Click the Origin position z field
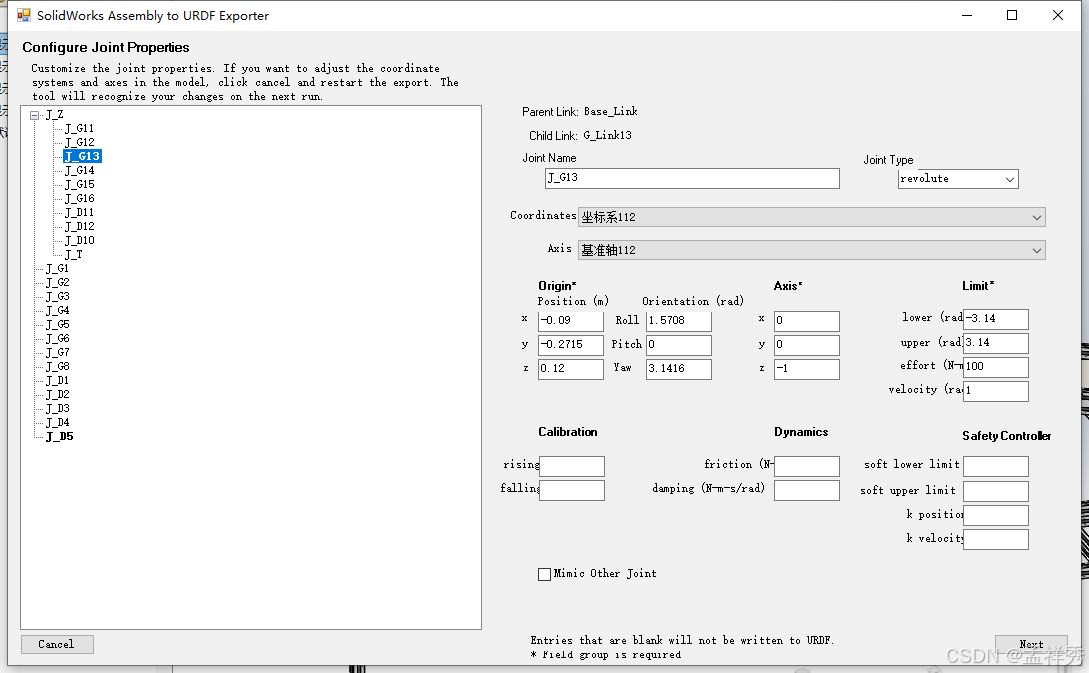Viewport: 1089px width, 673px height. click(x=570, y=369)
